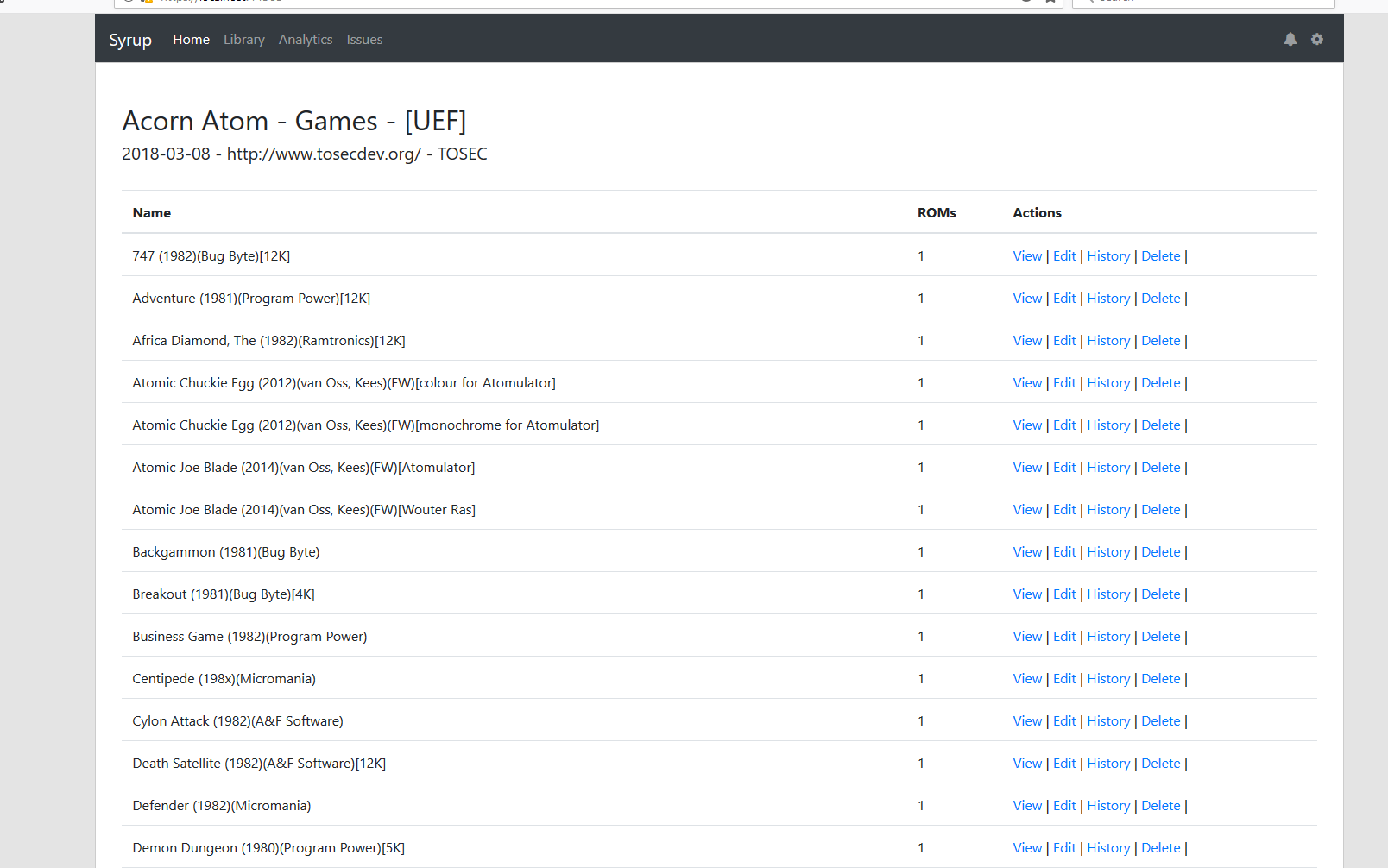Click the Name column header
The width and height of the screenshot is (1388, 868).
[x=151, y=213]
